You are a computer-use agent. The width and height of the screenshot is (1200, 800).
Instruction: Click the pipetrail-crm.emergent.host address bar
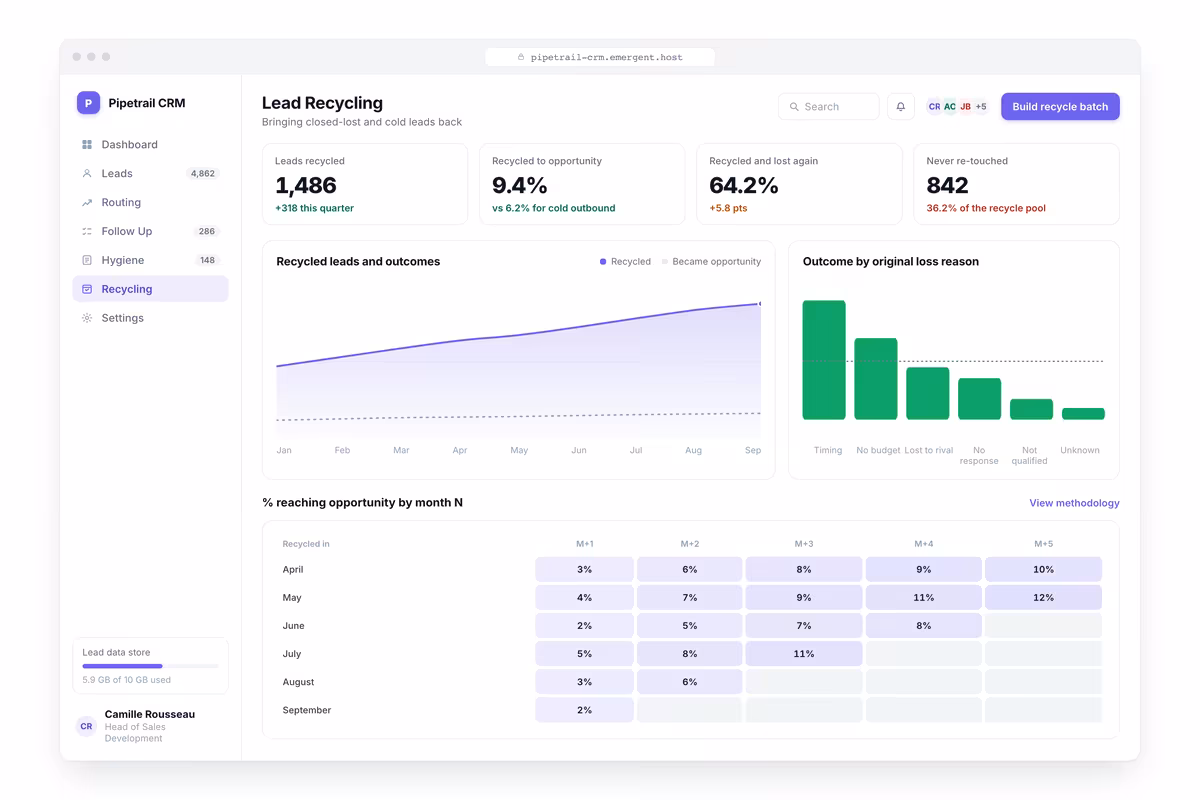(600, 57)
